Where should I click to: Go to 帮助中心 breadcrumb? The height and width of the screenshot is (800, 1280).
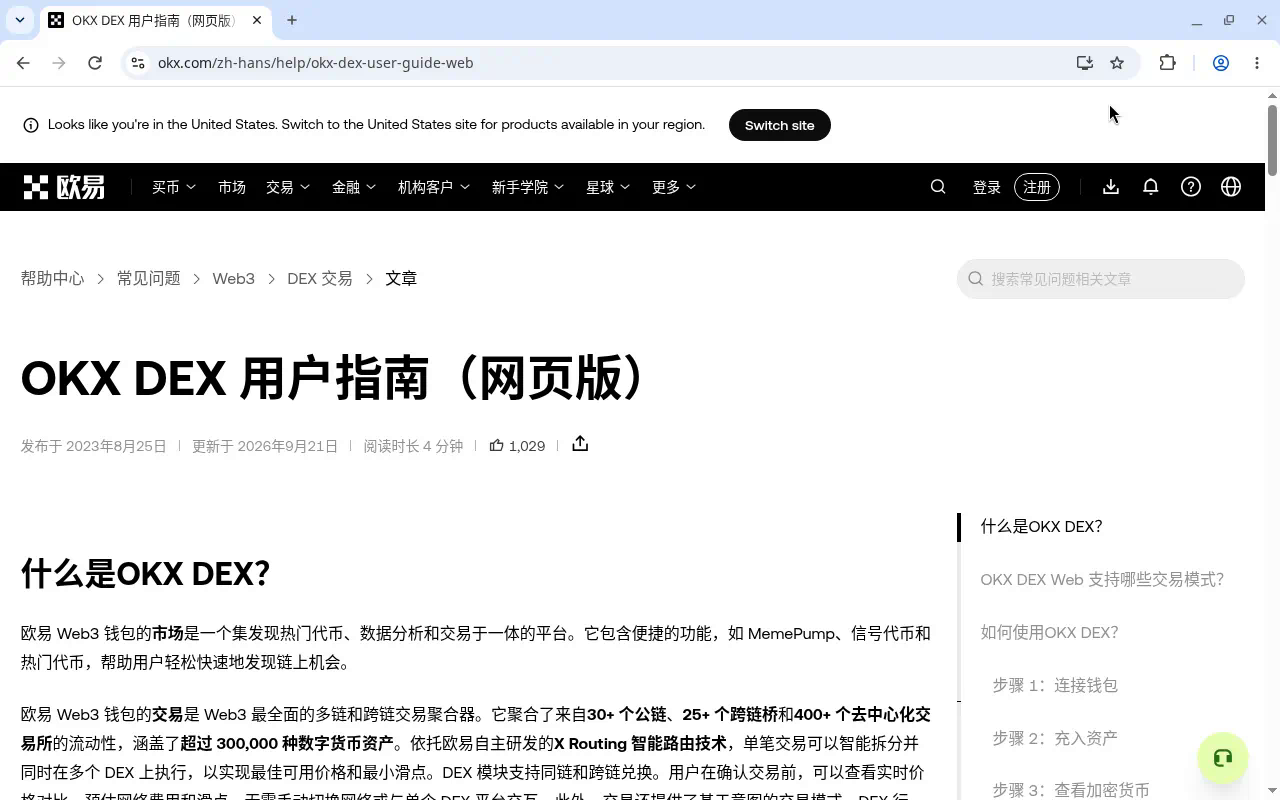(53, 279)
